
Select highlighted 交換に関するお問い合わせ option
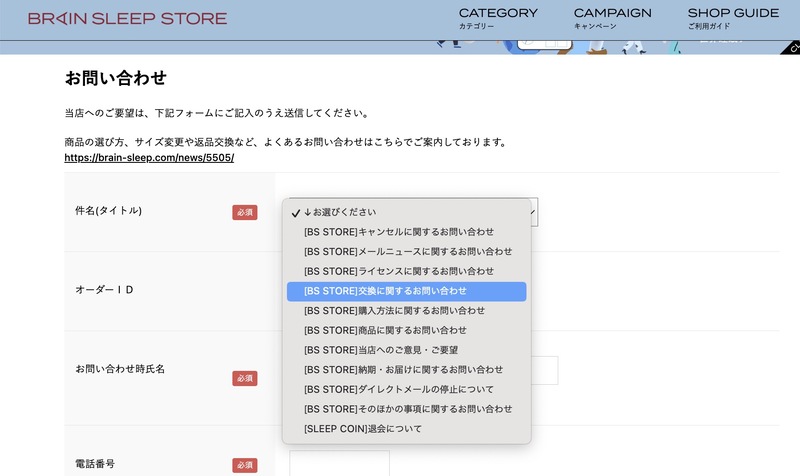[x=407, y=291]
